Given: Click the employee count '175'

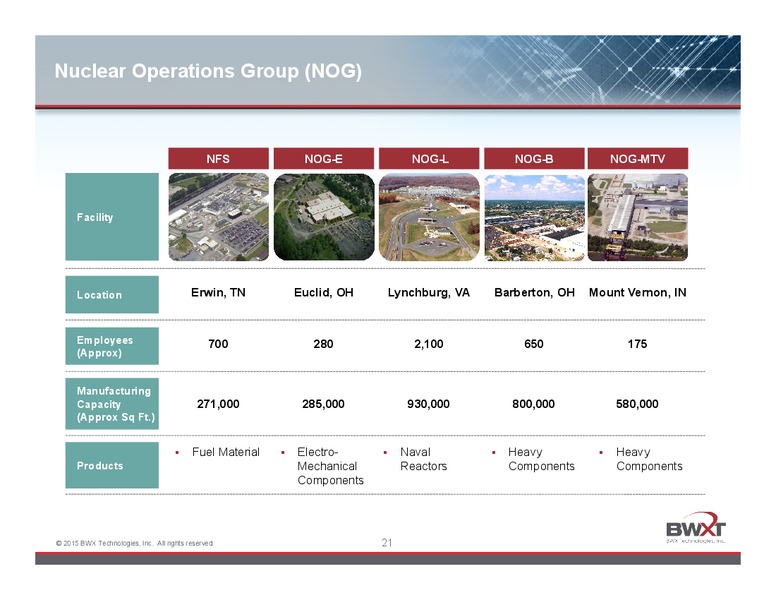Looking at the screenshot, I should pos(637,344).
